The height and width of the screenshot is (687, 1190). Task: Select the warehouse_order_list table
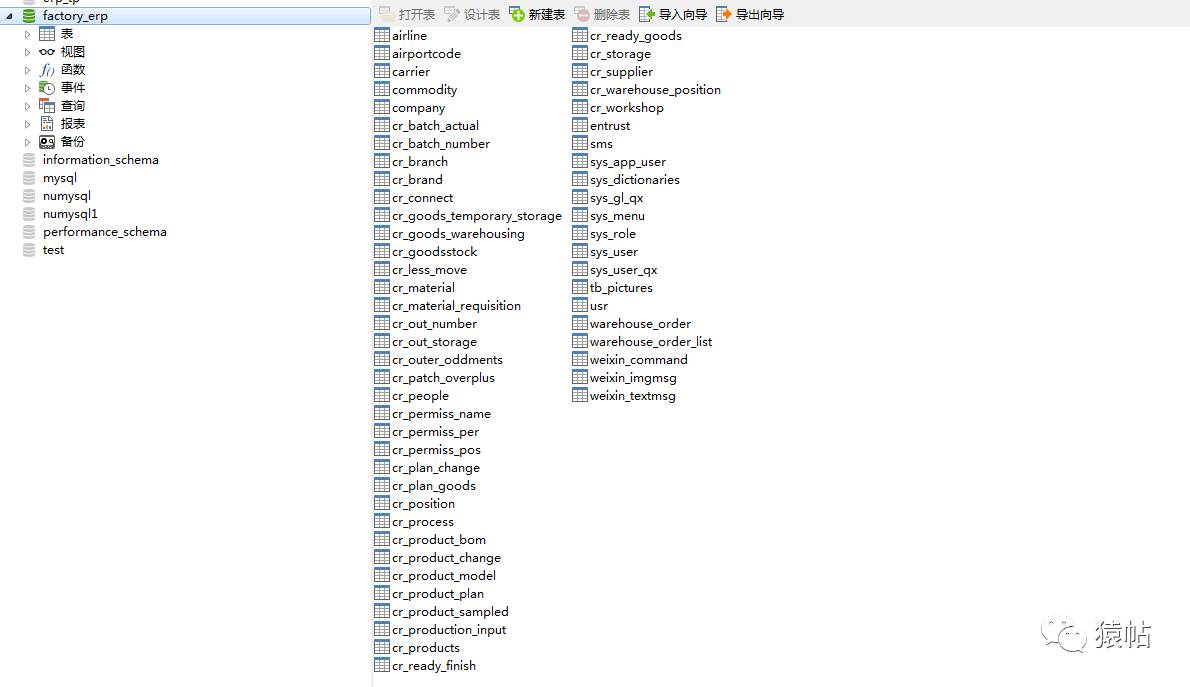(x=650, y=342)
